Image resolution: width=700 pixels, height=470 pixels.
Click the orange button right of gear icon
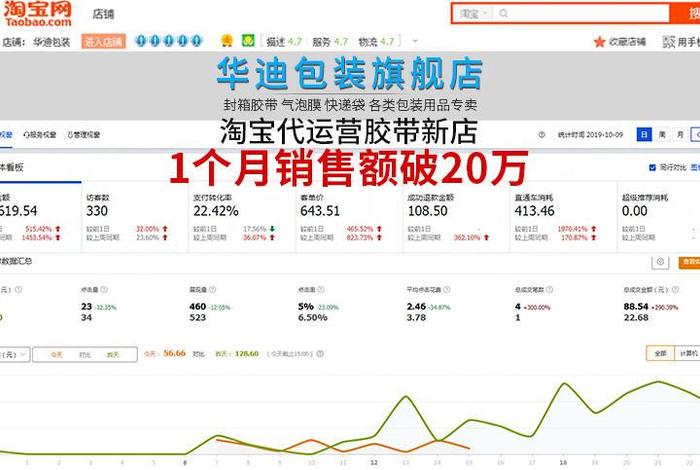tap(689, 262)
